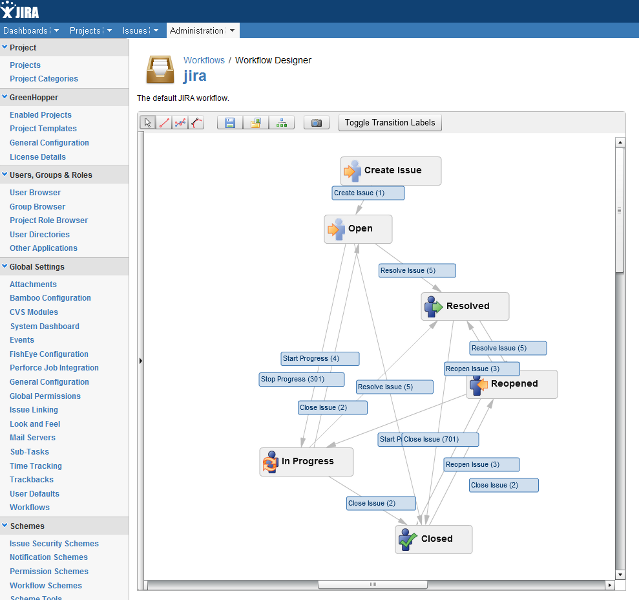The image size is (639, 600).
Task: Select the Resolved status node
Action: pos(465,306)
